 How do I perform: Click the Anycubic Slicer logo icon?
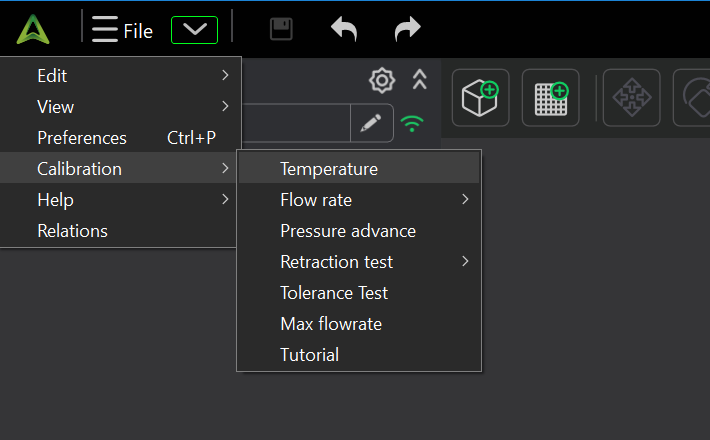pyautogui.click(x=34, y=30)
